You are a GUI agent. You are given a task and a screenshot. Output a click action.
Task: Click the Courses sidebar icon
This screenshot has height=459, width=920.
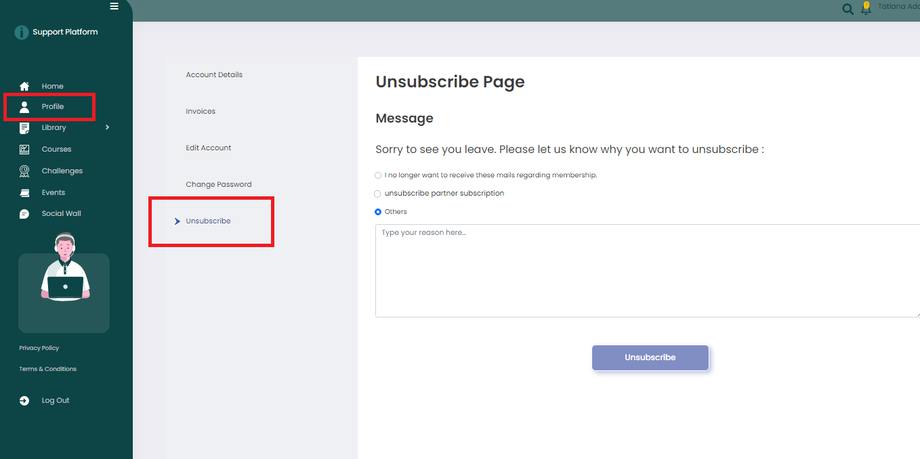24,149
